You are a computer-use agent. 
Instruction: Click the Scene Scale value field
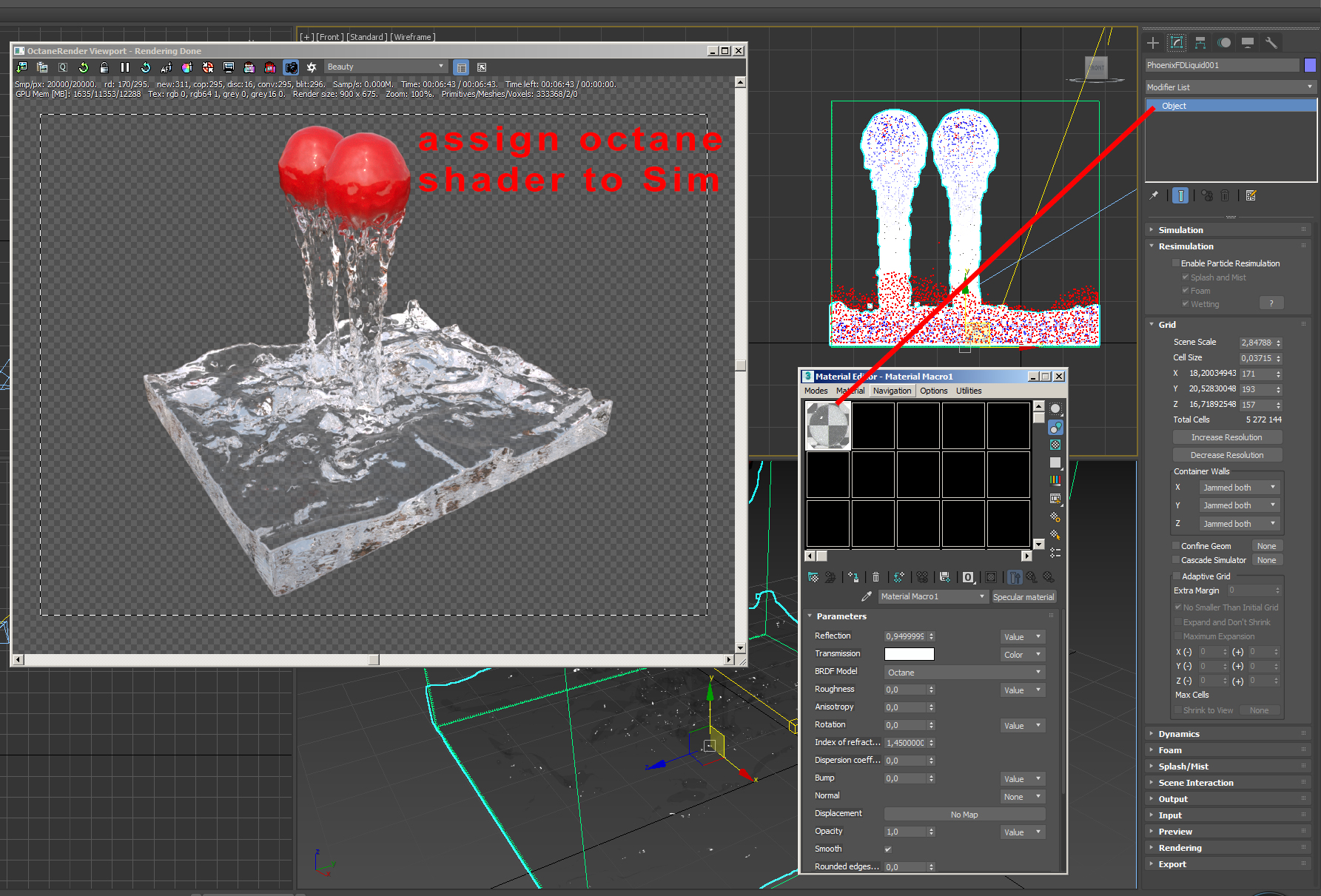pyautogui.click(x=1257, y=343)
